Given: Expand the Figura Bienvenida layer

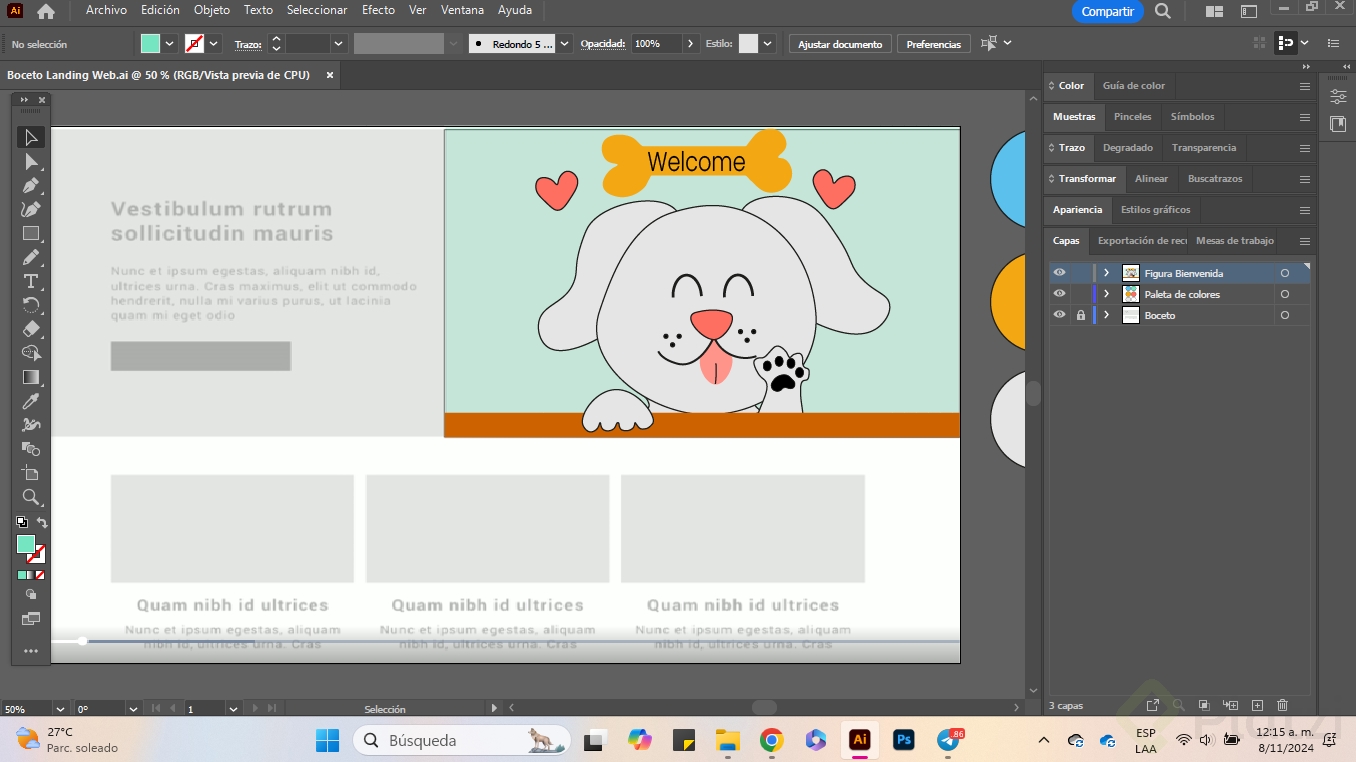Looking at the screenshot, I should (x=1106, y=273).
